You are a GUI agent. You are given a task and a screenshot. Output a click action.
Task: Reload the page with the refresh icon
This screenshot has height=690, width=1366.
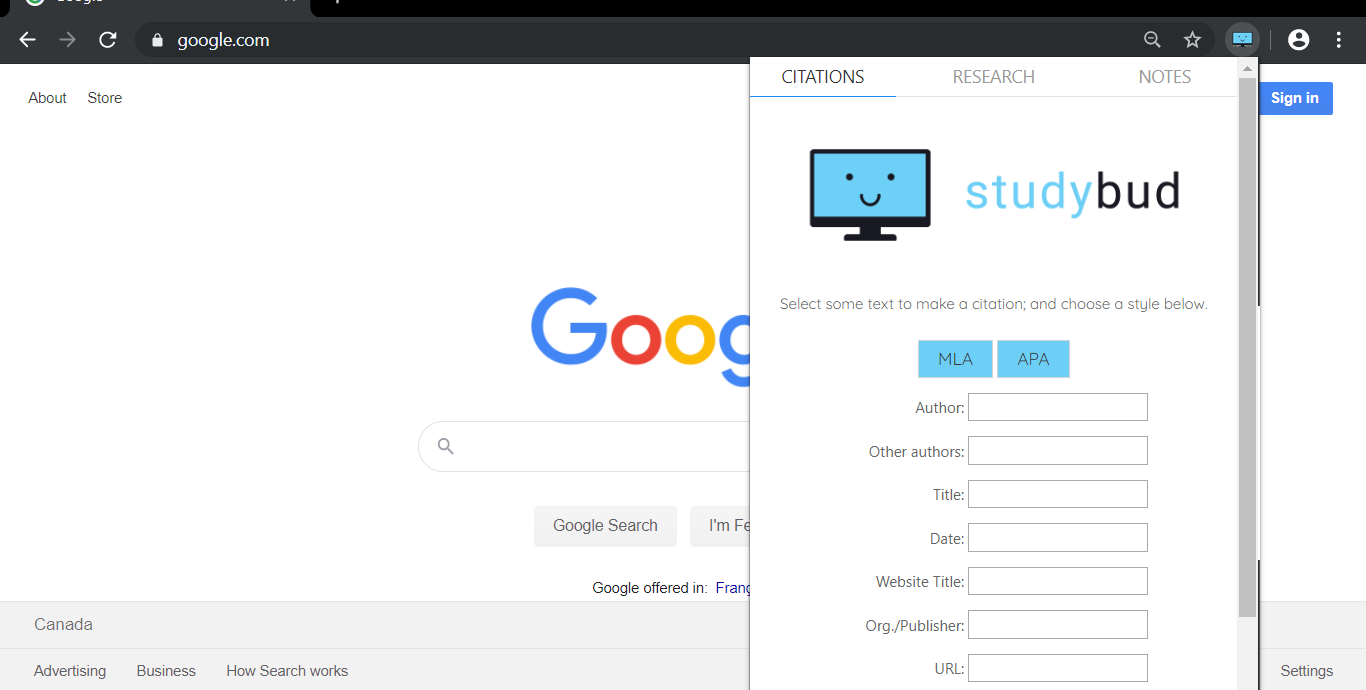tap(108, 40)
